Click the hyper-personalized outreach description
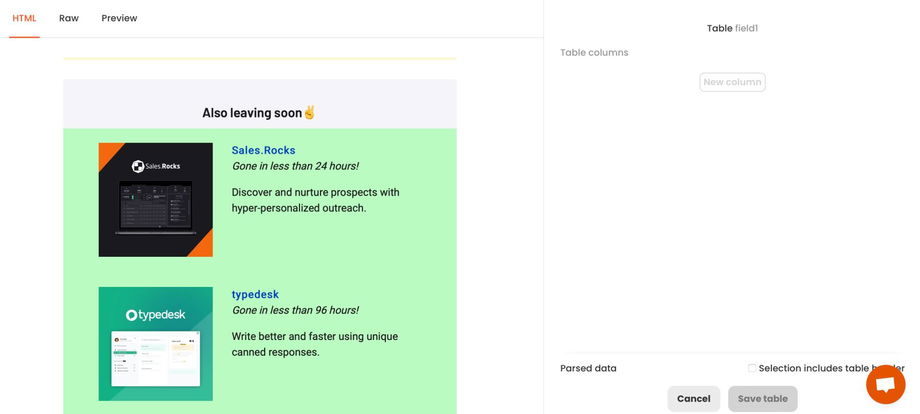 tap(315, 200)
